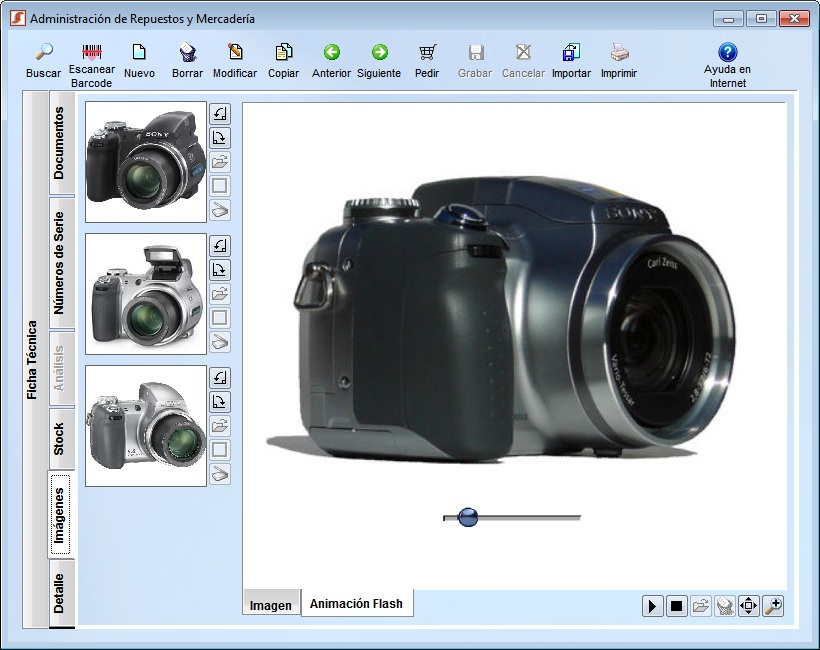820x650 pixels.
Task: Select the silver camera with flash thumbnail
Action: [146, 294]
